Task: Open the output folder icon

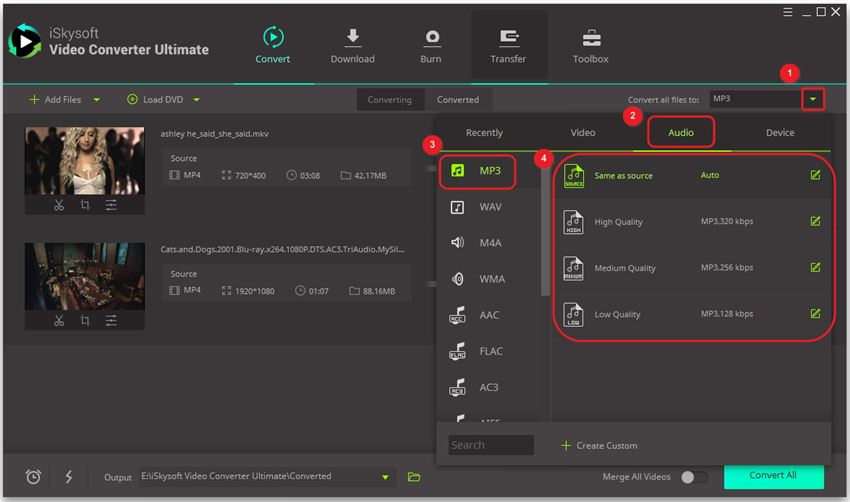Action: (x=414, y=477)
